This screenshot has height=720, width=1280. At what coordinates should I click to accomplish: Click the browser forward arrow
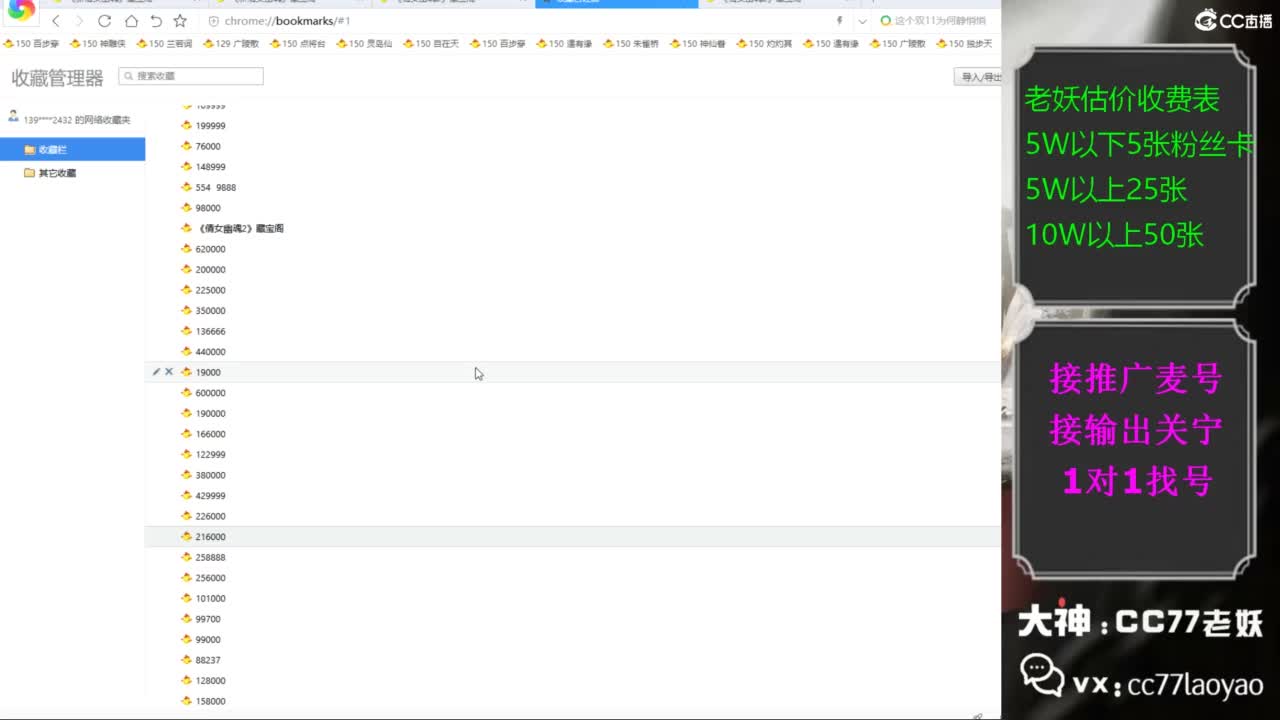click(80, 21)
